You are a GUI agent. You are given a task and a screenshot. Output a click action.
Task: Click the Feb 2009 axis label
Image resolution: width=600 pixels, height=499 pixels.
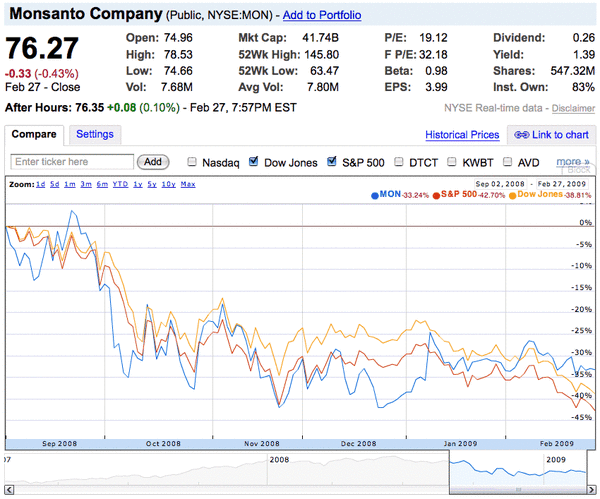pos(557,444)
